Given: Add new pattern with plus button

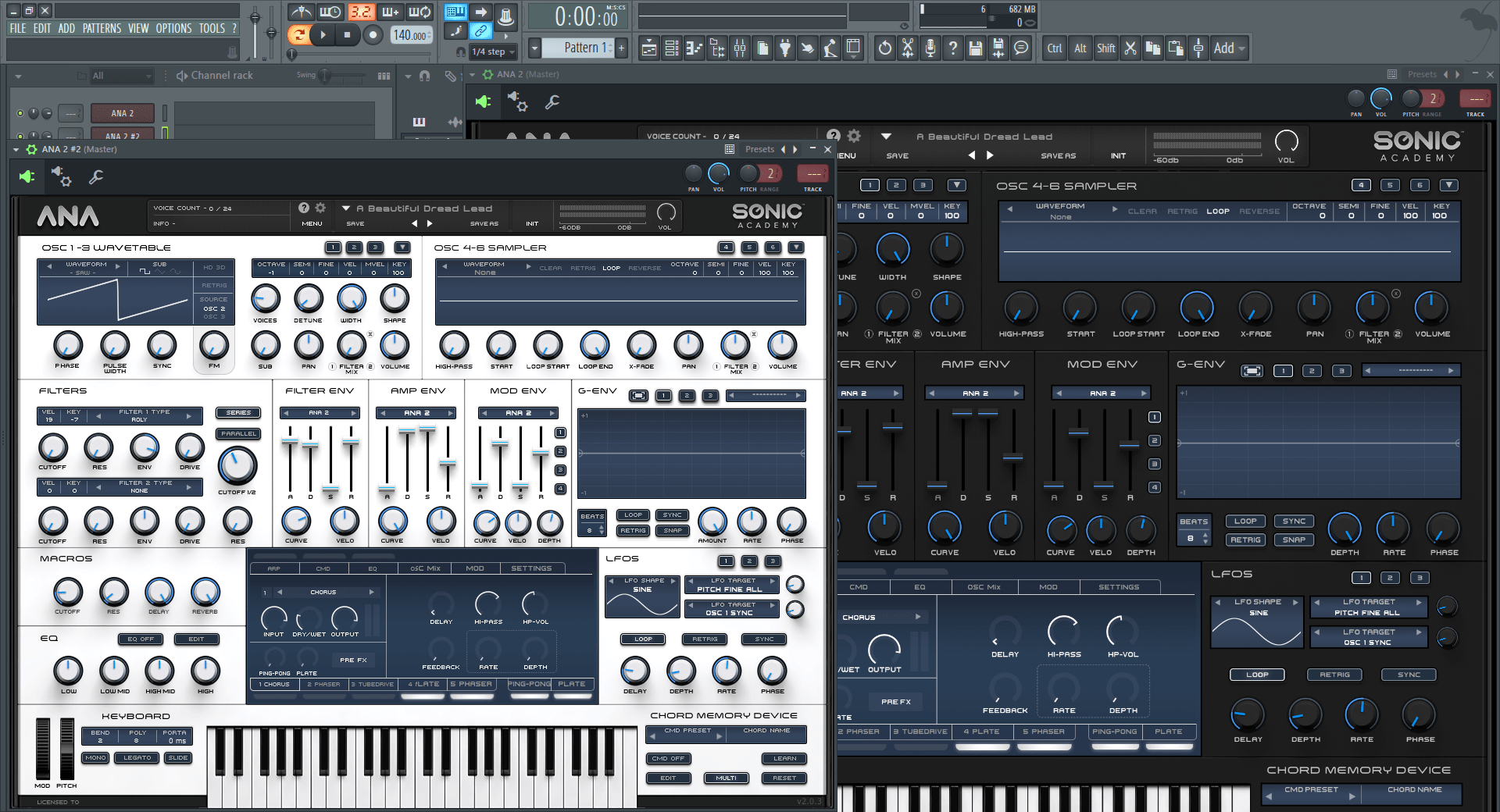Looking at the screenshot, I should click(621, 48).
